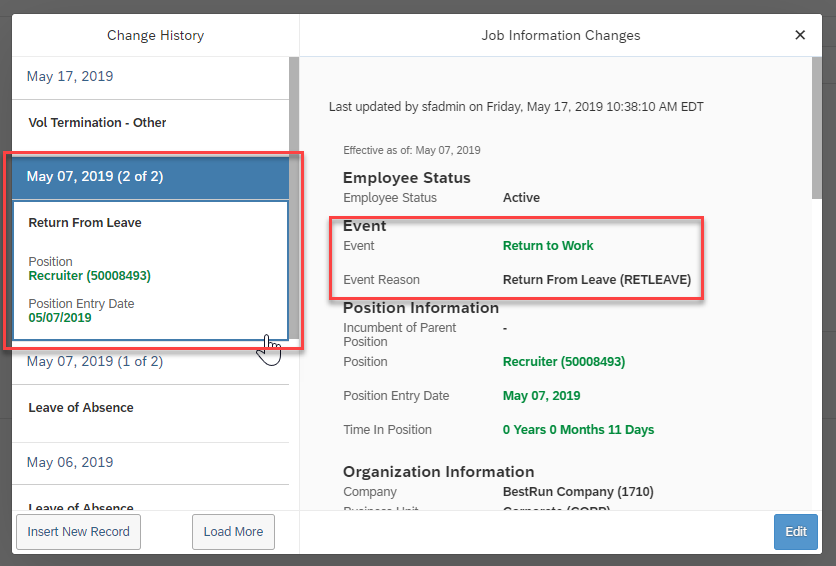Click Effective as of: May 07, 2019 text

coord(412,150)
